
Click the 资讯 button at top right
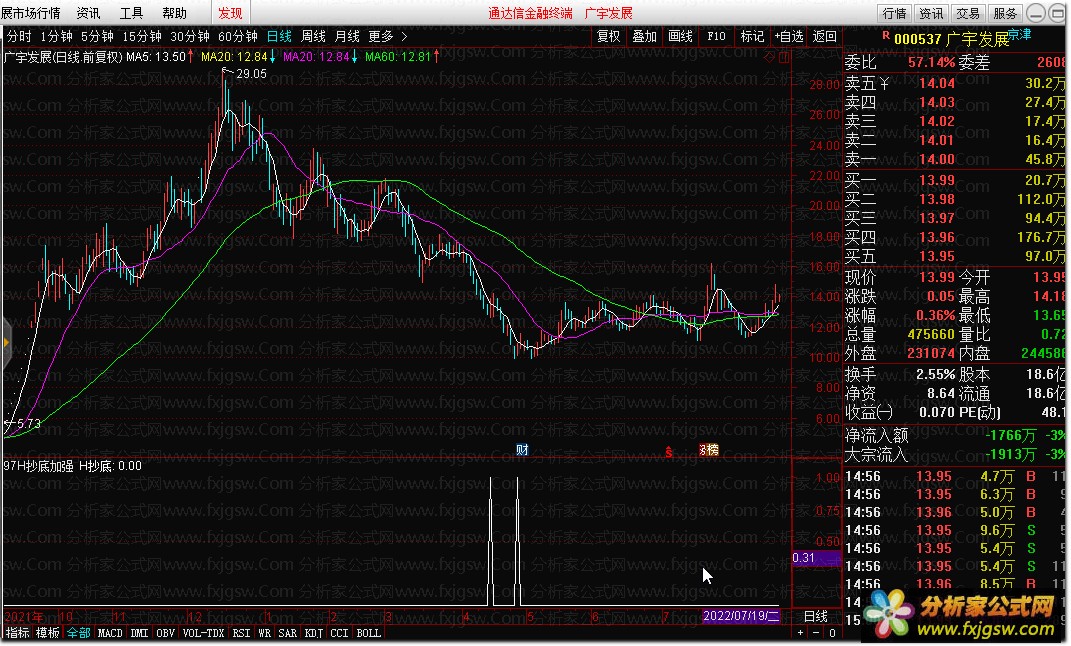(931, 13)
